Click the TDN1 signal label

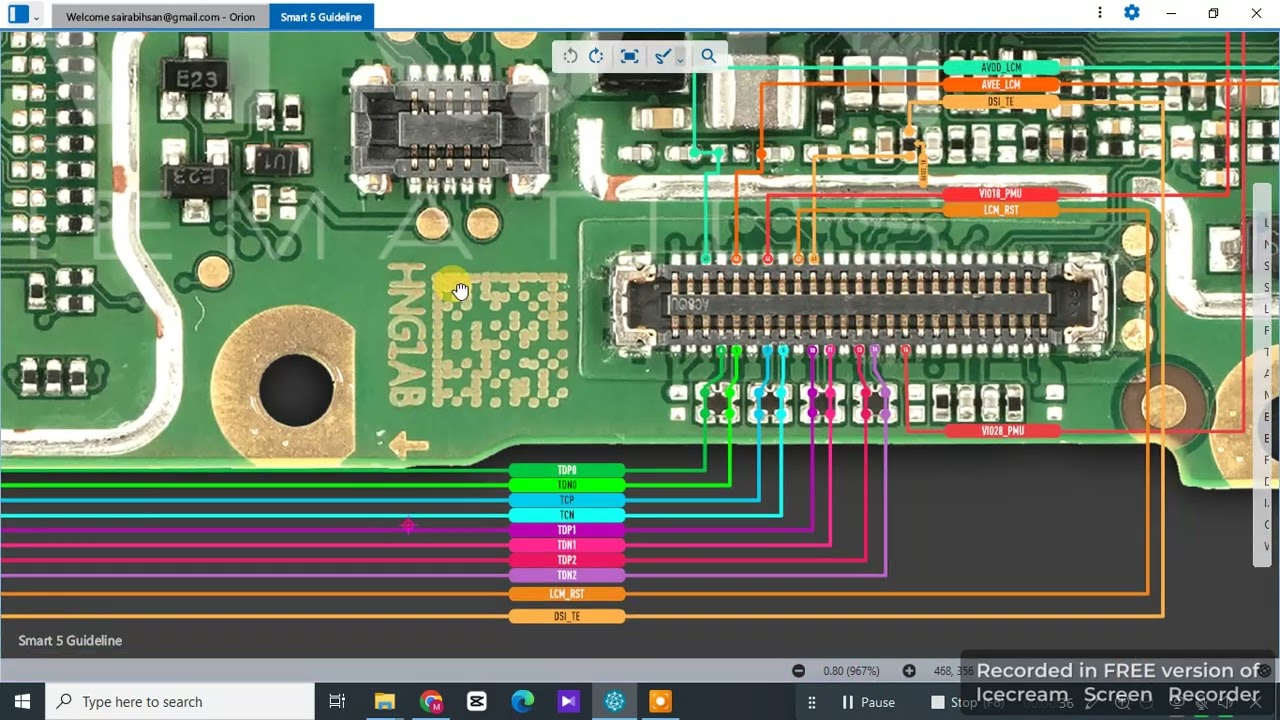tap(567, 545)
